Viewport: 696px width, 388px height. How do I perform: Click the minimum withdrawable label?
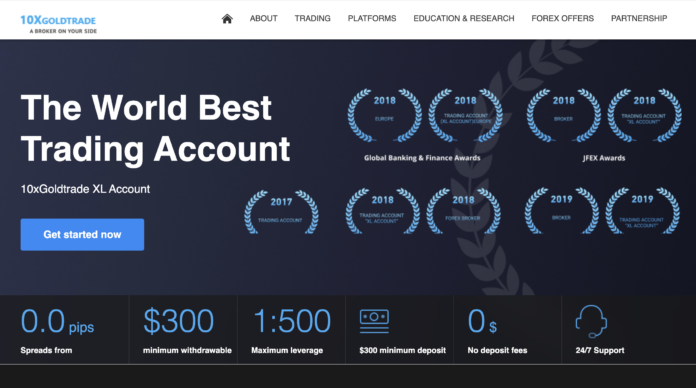187,350
